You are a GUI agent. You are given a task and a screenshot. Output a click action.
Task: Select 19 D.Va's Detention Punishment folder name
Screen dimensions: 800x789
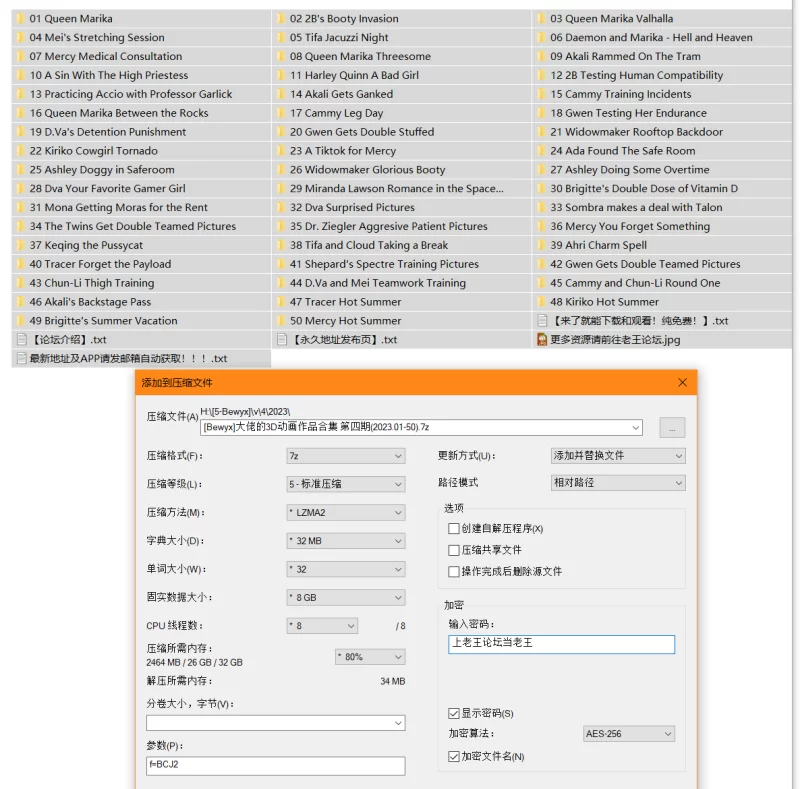coord(108,132)
